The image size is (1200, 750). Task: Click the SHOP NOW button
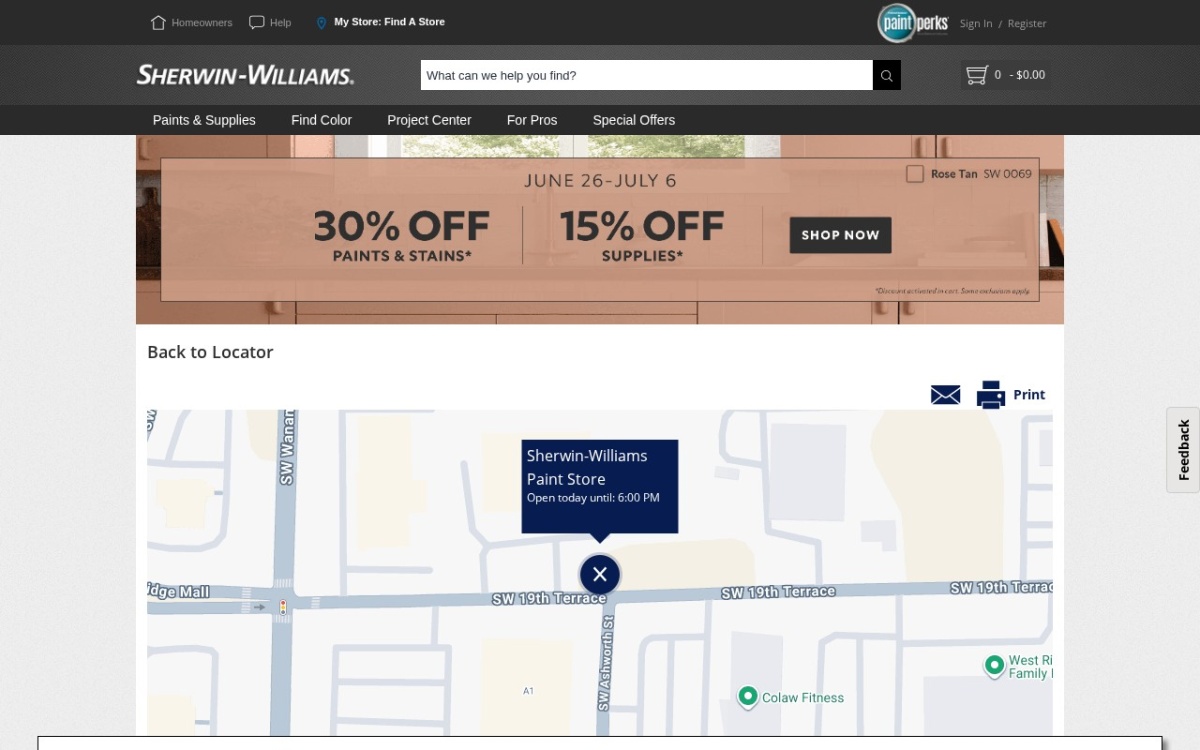point(840,235)
